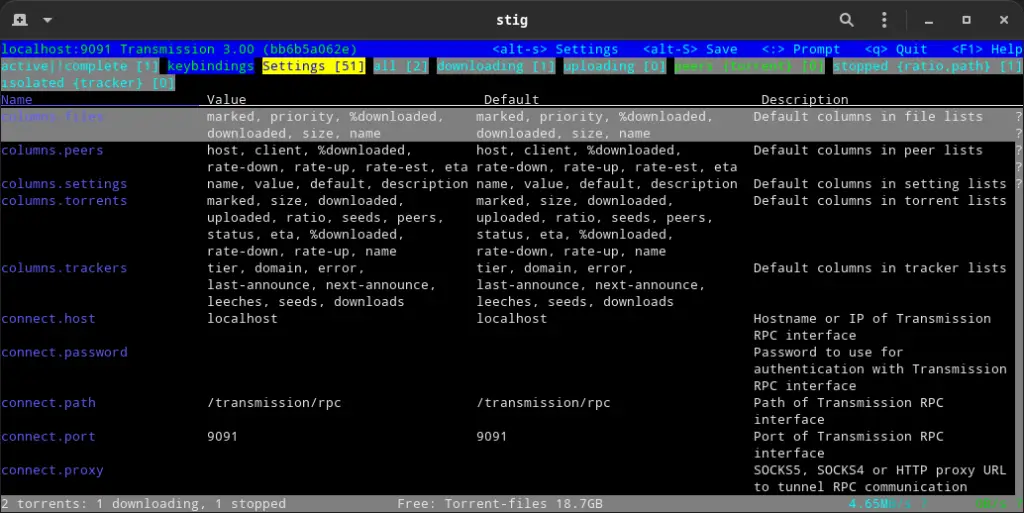Click 'Default columns in peer lists' description

pyautogui.click(x=868, y=150)
